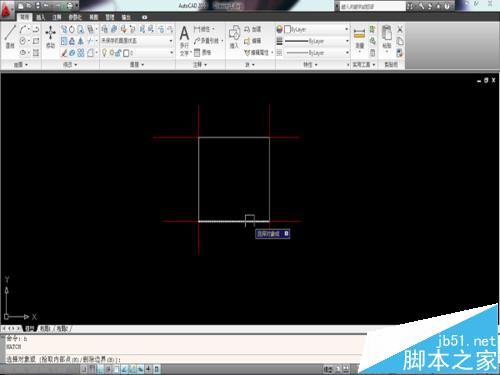
Task: Expand the Layers (图层) panel
Action: (137, 65)
